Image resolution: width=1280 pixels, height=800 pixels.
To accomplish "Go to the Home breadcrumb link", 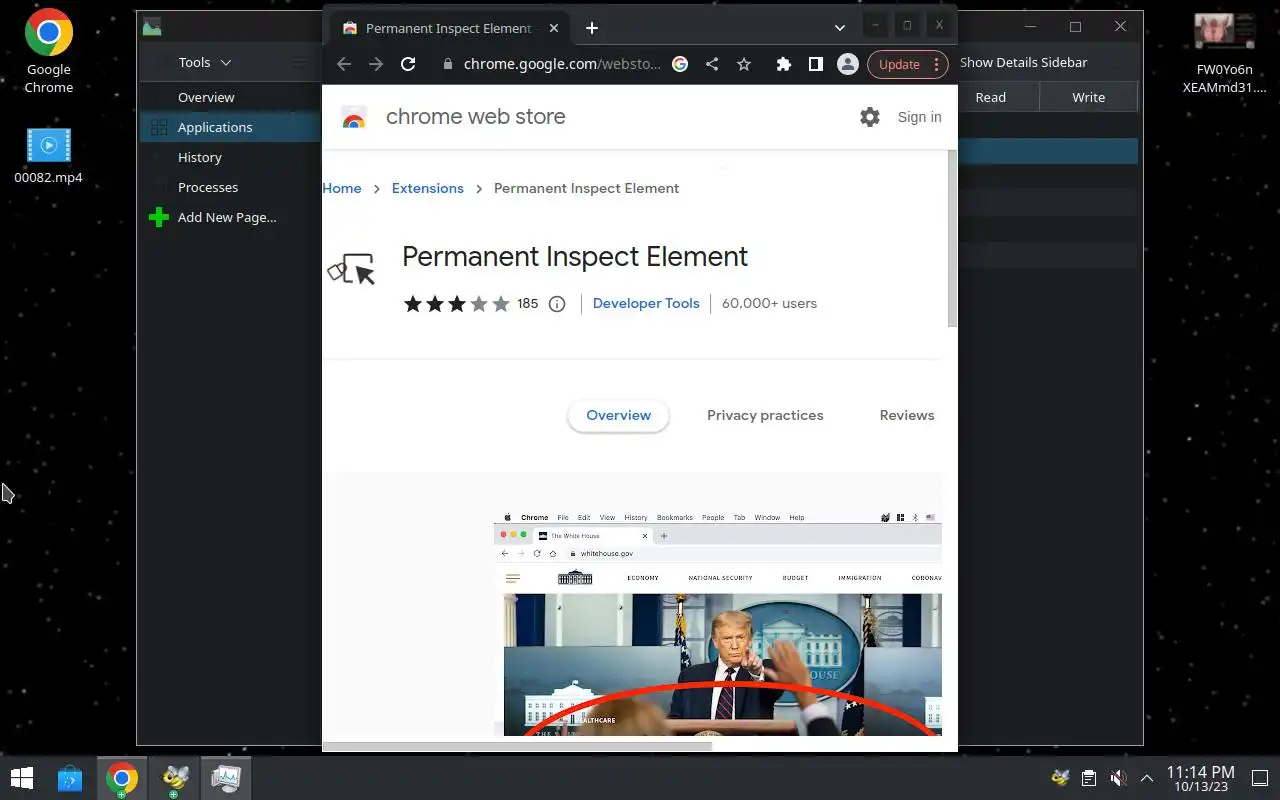I will click(342, 188).
